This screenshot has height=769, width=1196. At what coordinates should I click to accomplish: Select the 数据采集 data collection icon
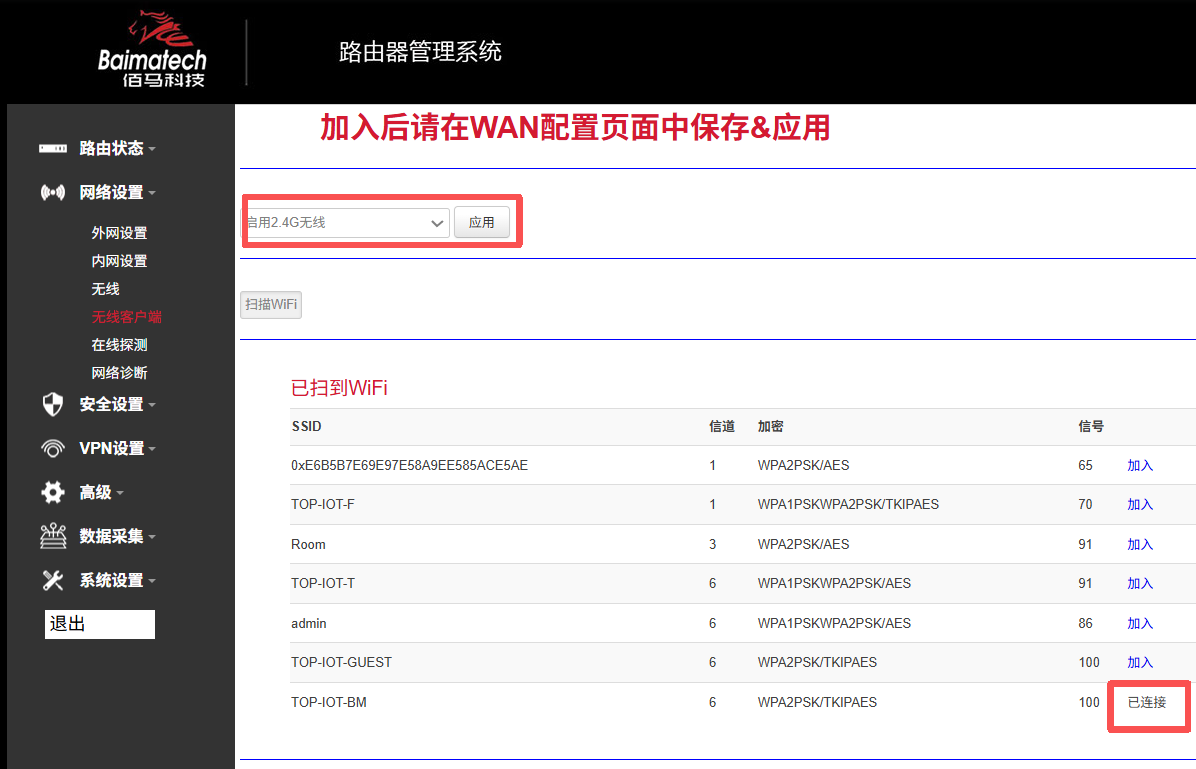click(52, 536)
